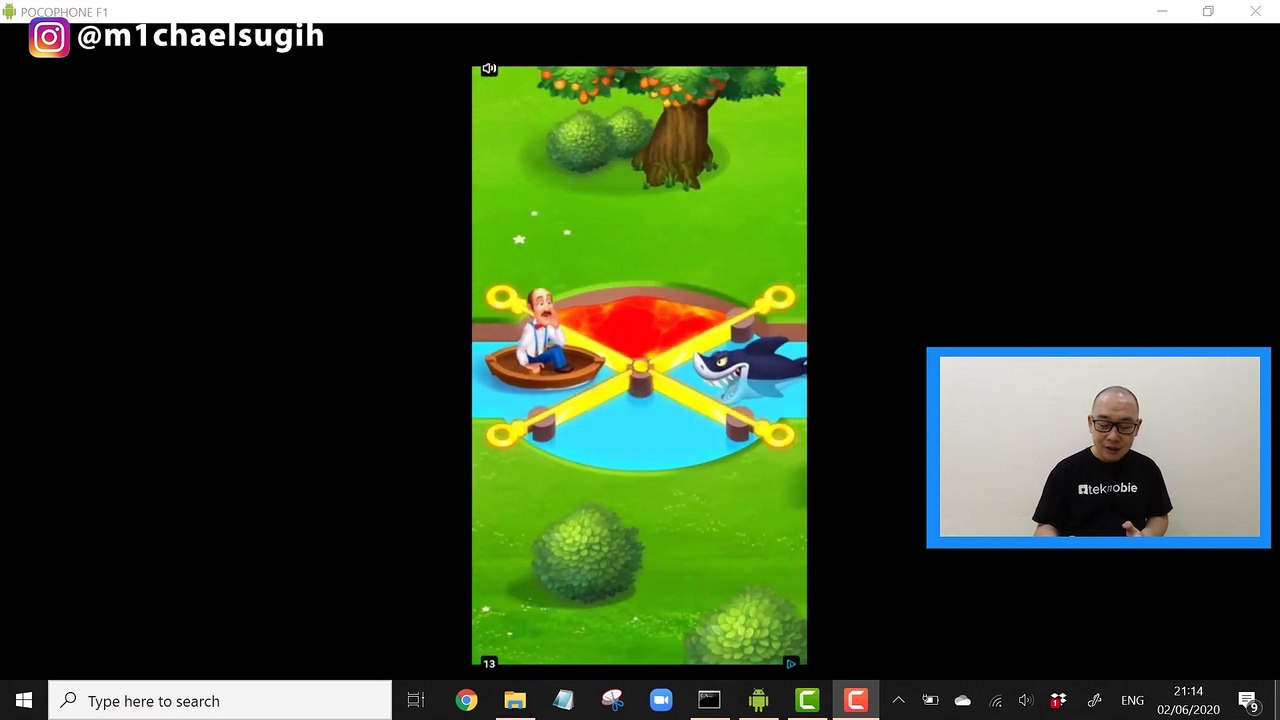Open the red Camtasia Recorder taskbar icon

855,700
